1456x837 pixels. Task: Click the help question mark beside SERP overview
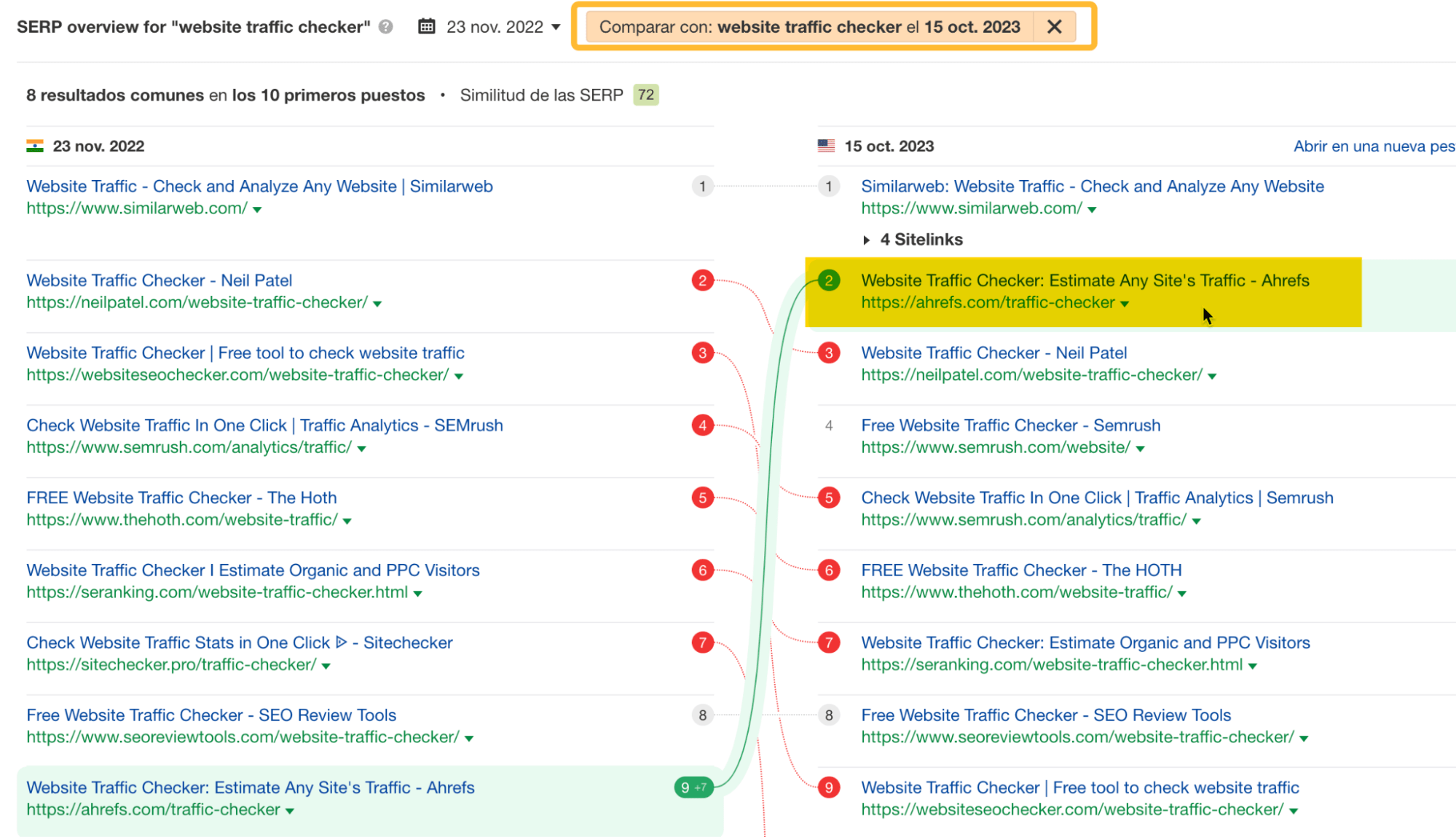385,27
